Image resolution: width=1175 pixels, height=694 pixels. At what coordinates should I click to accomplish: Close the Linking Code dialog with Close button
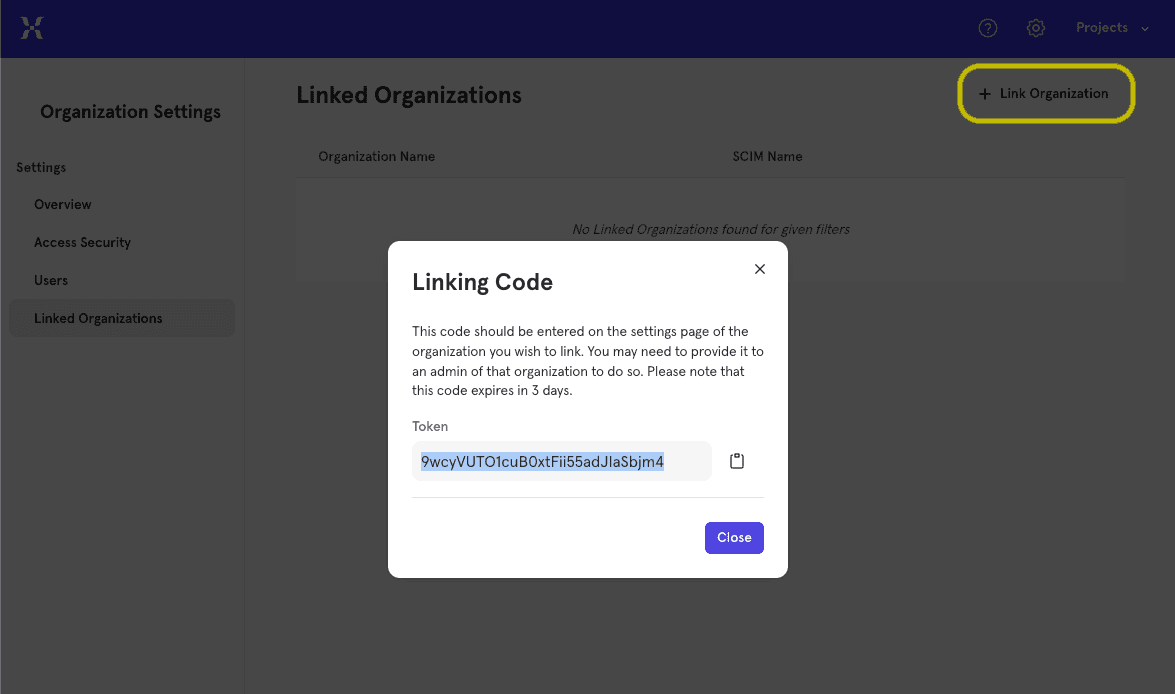(x=734, y=537)
